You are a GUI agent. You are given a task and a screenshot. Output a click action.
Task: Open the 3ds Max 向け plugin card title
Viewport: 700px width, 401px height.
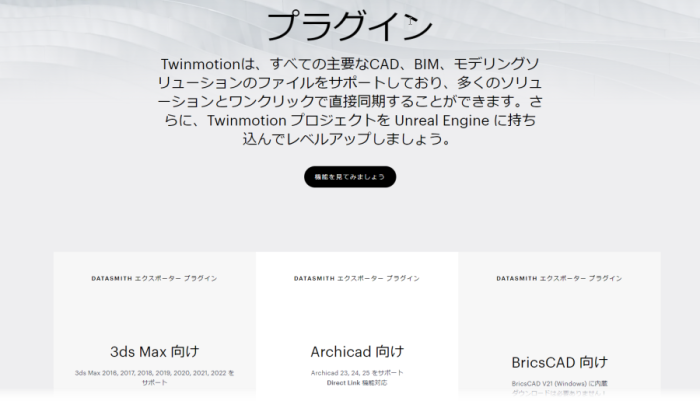point(154,351)
